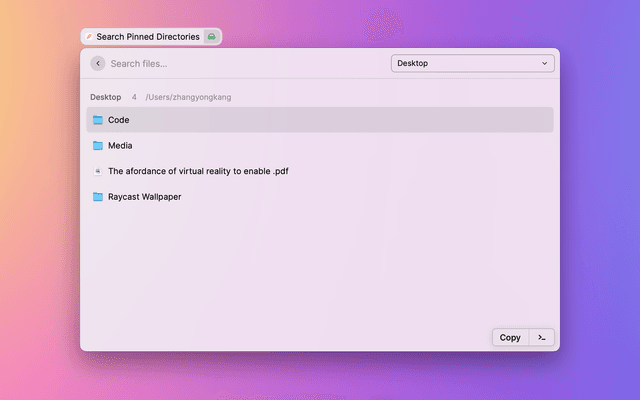Click the /Users/zhangyongkang path text

[x=188, y=97]
